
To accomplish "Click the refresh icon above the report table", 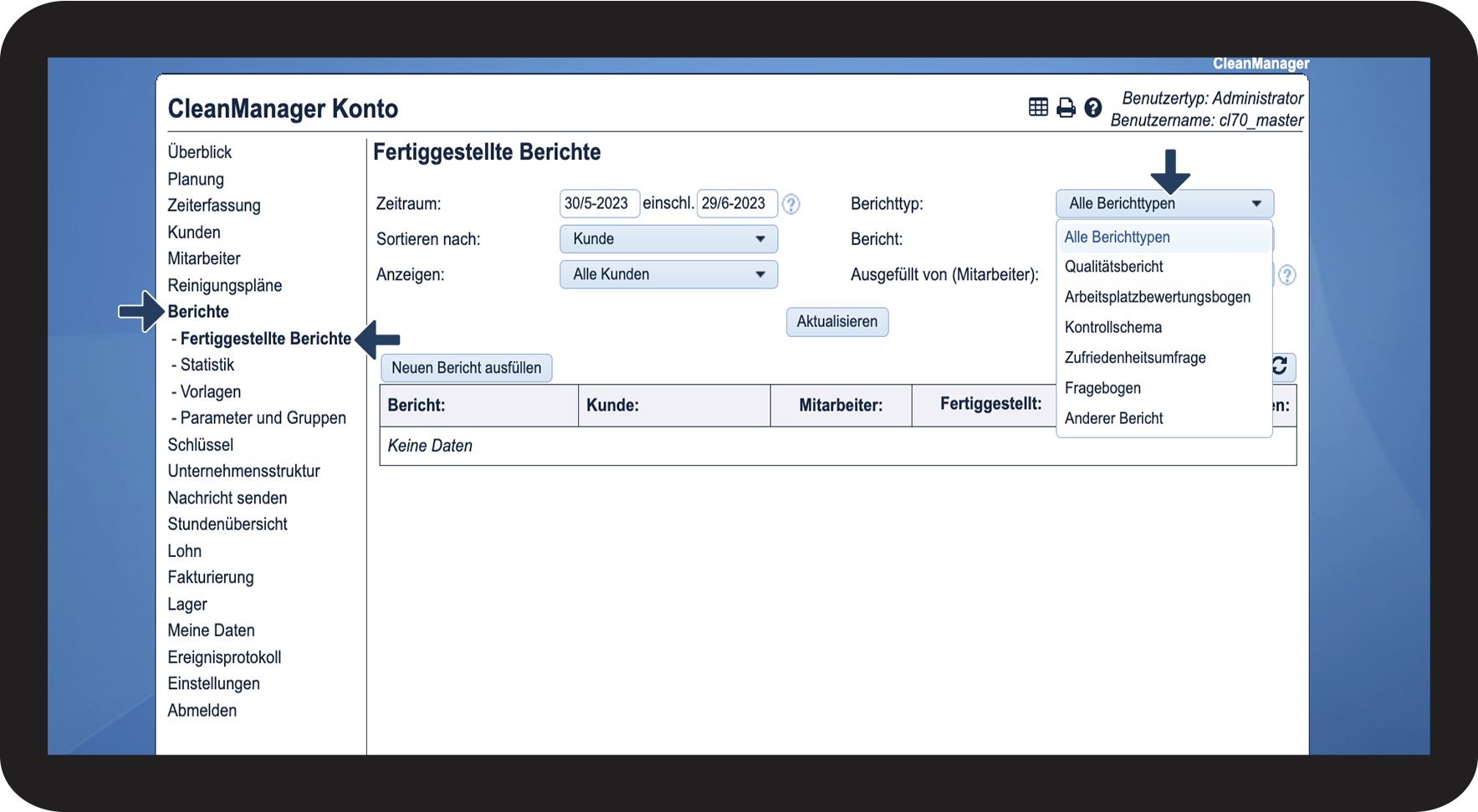I will tap(1280, 366).
